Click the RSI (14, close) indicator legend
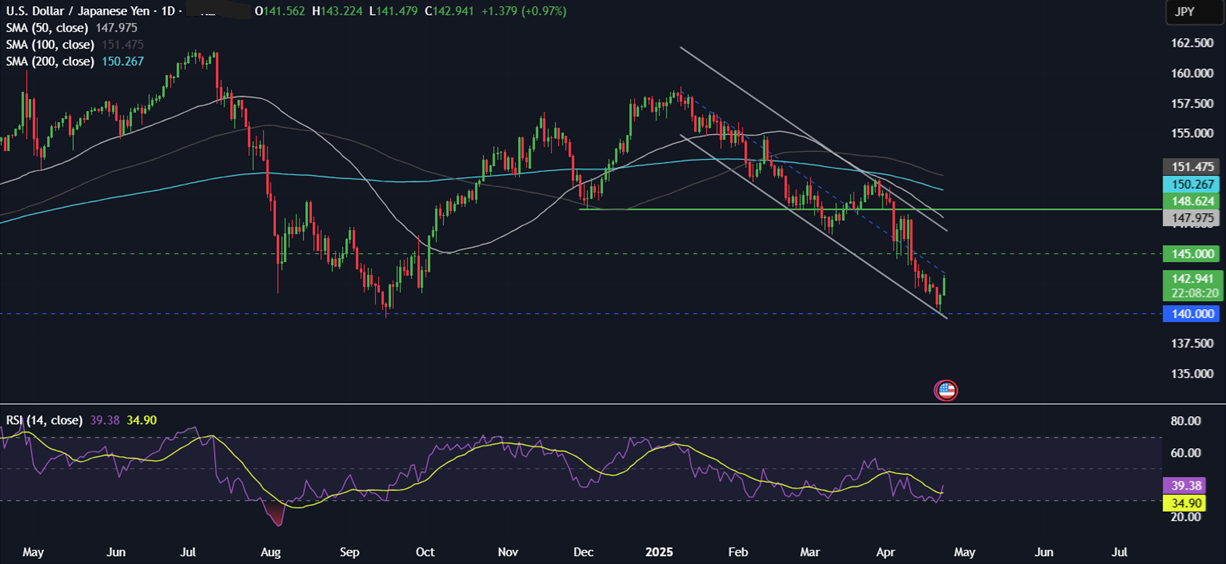The height and width of the screenshot is (564, 1226). 44,420
